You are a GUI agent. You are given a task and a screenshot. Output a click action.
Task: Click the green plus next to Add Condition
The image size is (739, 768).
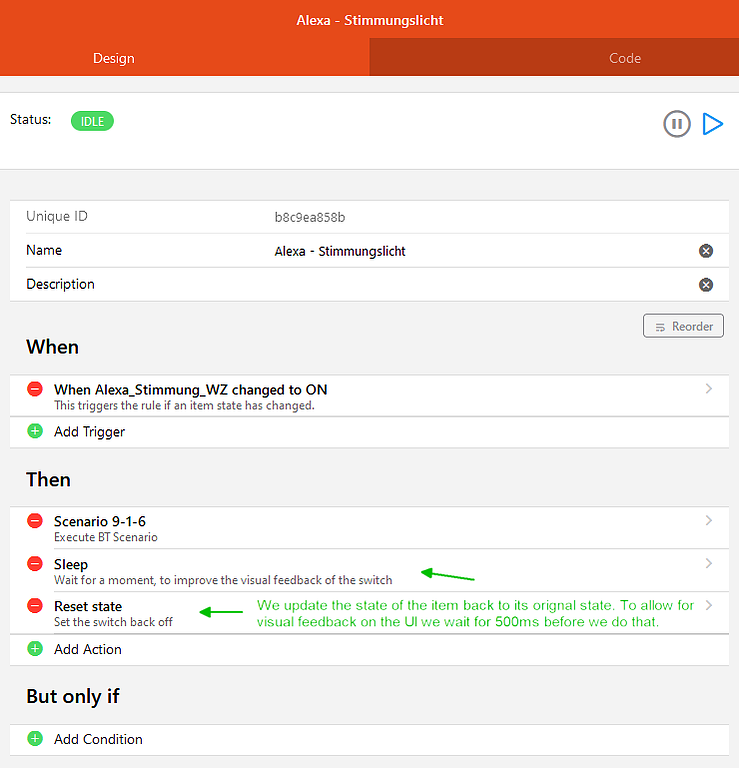click(35, 739)
